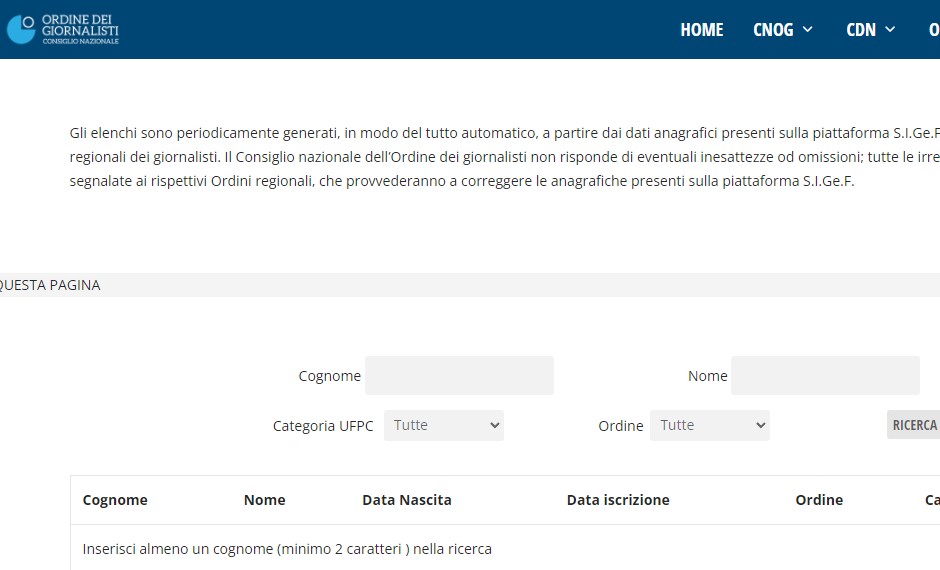Click the ORDINE DEI GIORNALISTI logo text
This screenshot has height=570, width=940.
coord(80,29)
